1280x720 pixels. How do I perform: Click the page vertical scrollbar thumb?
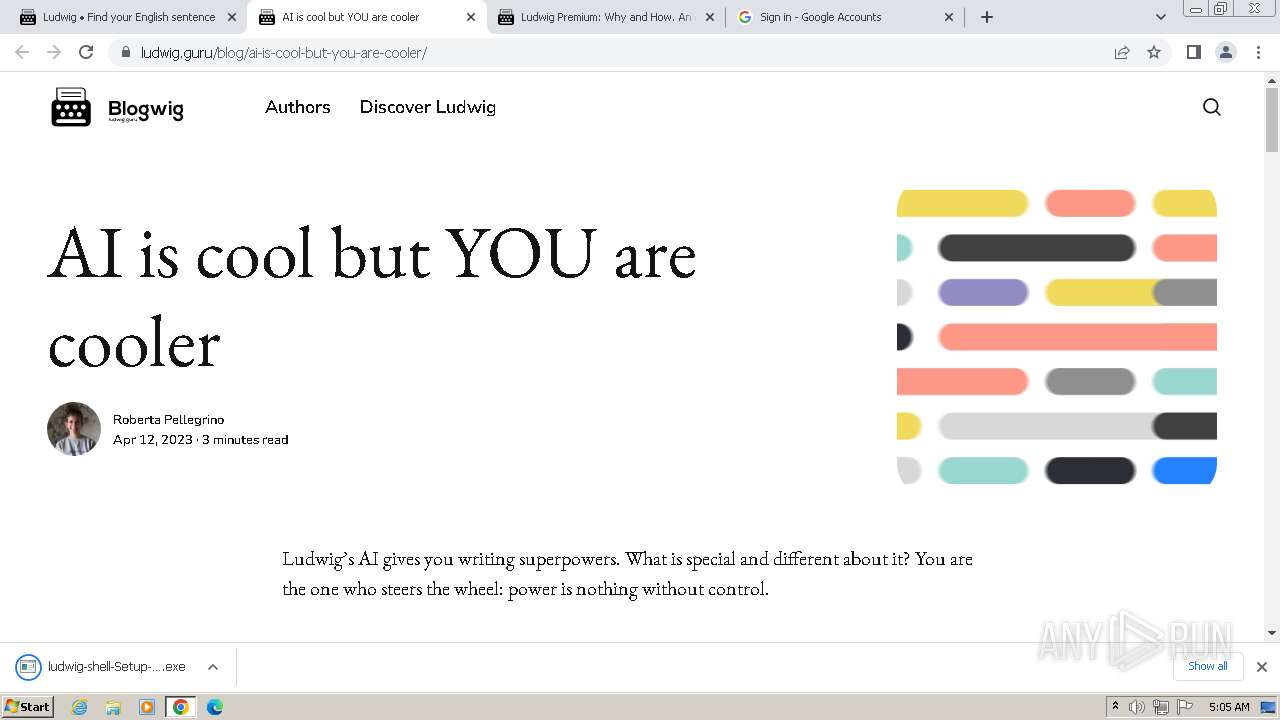(x=1271, y=120)
